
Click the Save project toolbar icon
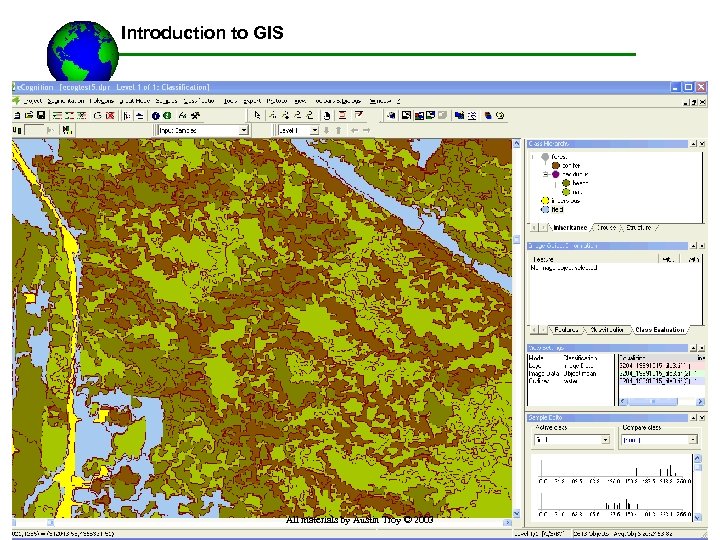click(42, 115)
